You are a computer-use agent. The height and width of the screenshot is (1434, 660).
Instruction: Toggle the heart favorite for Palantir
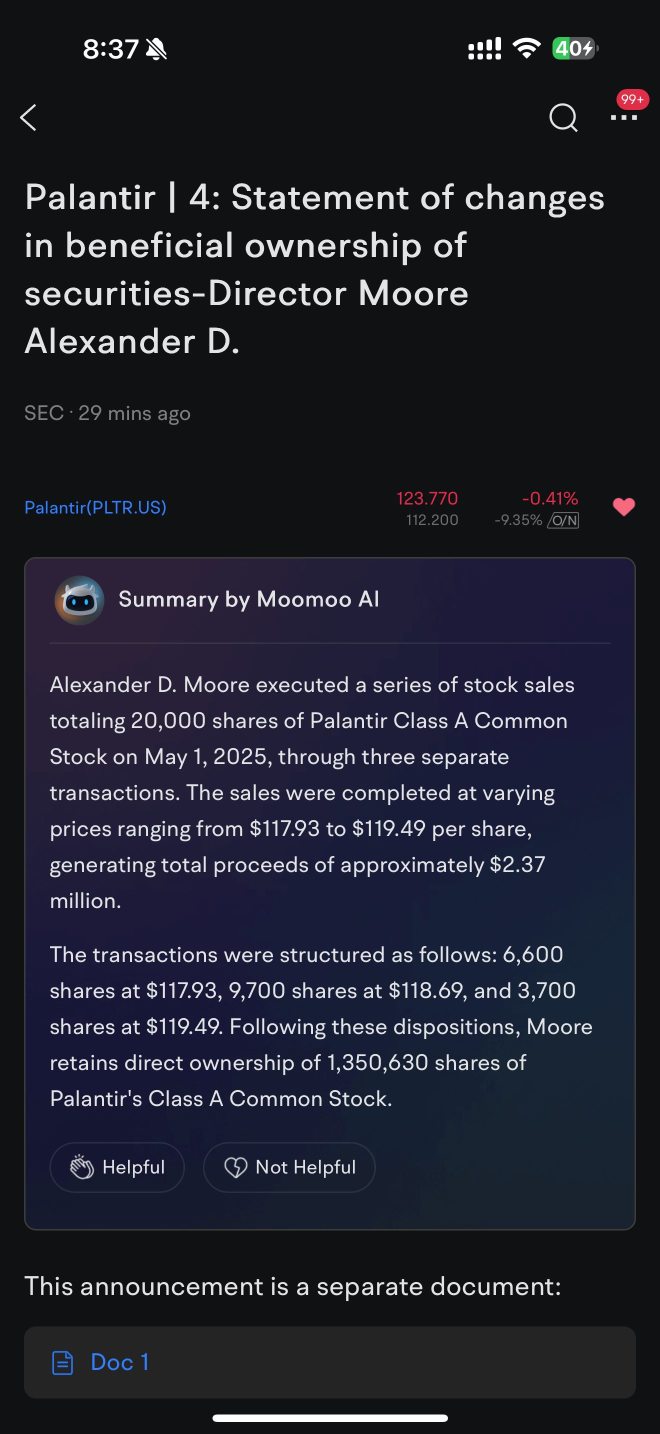click(x=624, y=507)
